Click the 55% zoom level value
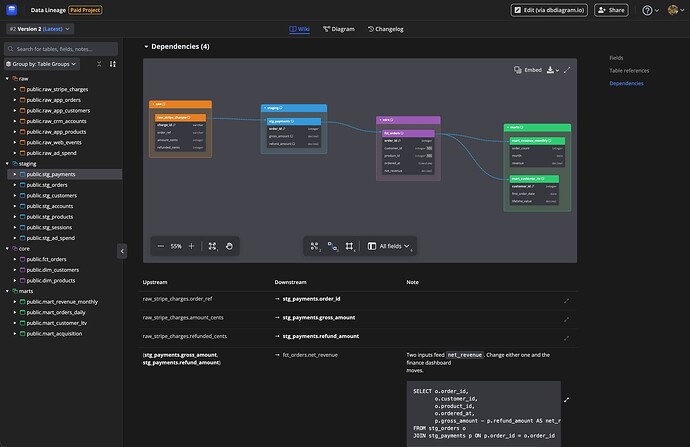 point(176,246)
